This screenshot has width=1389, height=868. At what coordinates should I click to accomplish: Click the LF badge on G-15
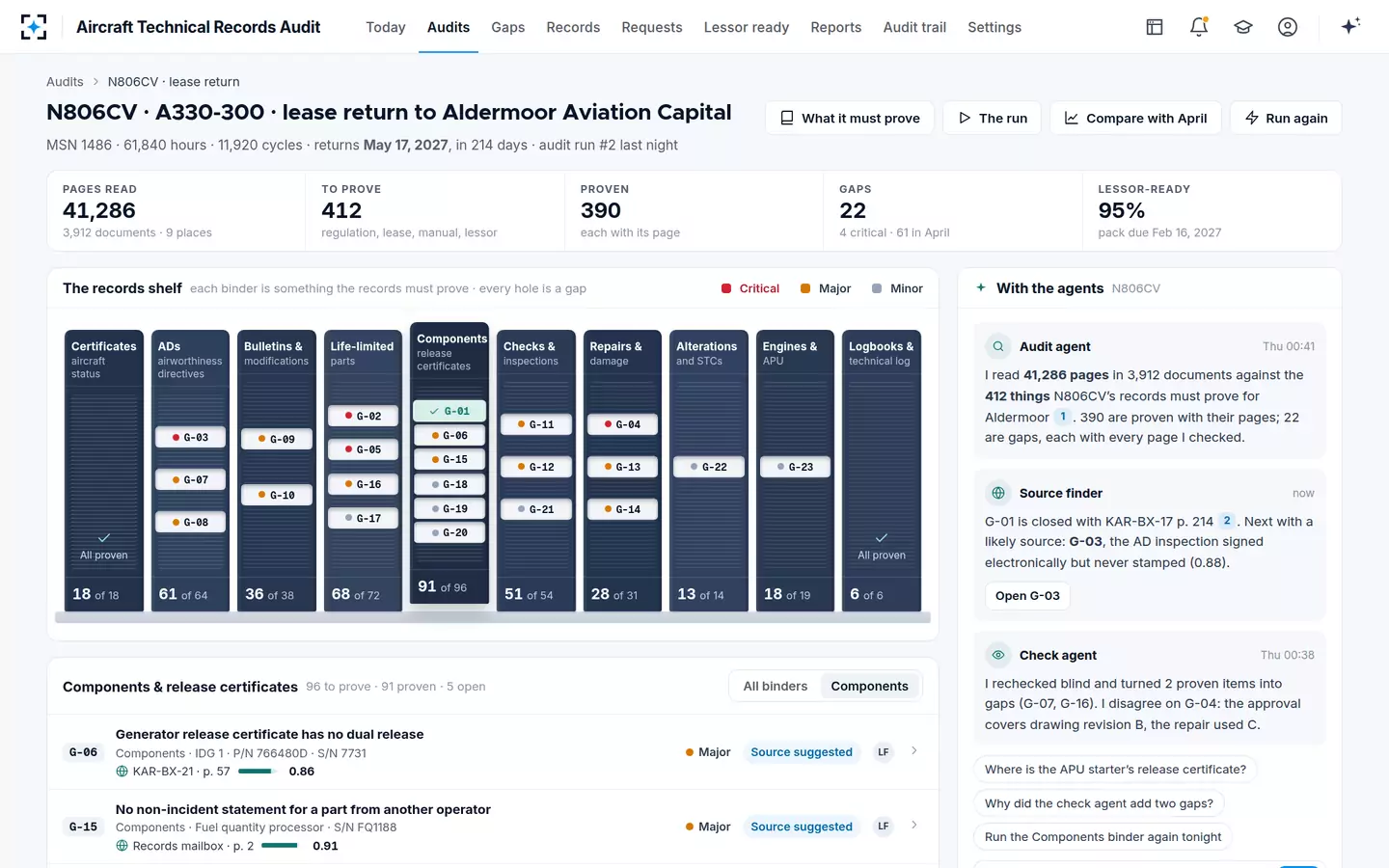click(884, 827)
